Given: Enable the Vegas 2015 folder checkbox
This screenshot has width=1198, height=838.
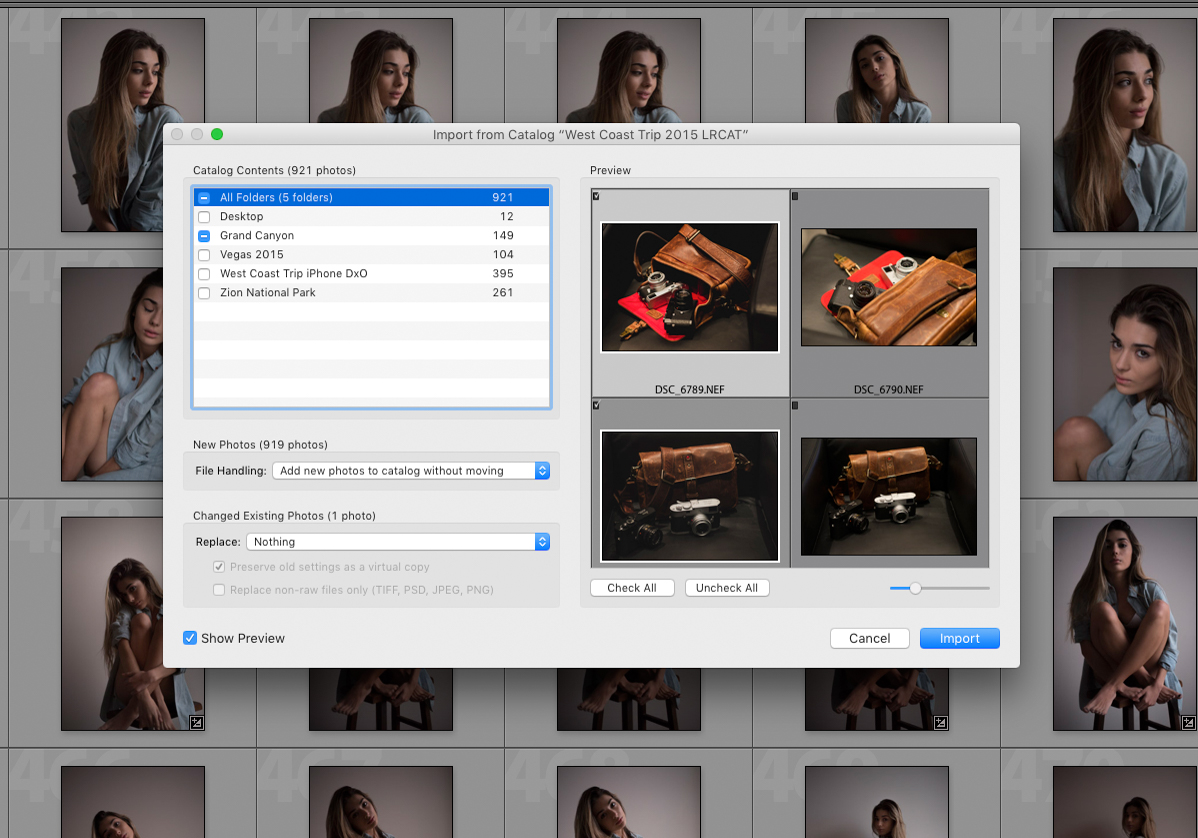Looking at the screenshot, I should tap(203, 254).
